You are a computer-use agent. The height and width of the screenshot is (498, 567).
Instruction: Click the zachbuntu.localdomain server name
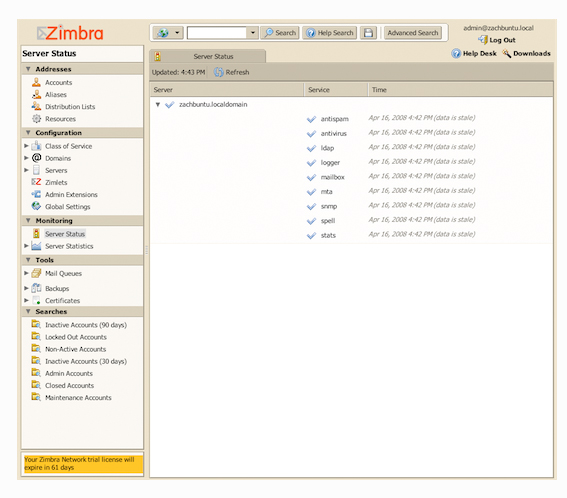click(213, 105)
